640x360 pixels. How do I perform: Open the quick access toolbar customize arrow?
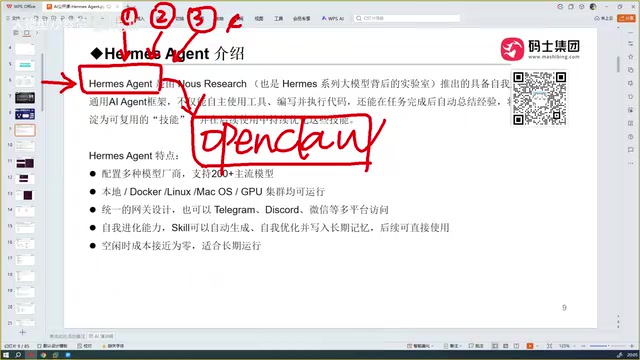[102, 18]
